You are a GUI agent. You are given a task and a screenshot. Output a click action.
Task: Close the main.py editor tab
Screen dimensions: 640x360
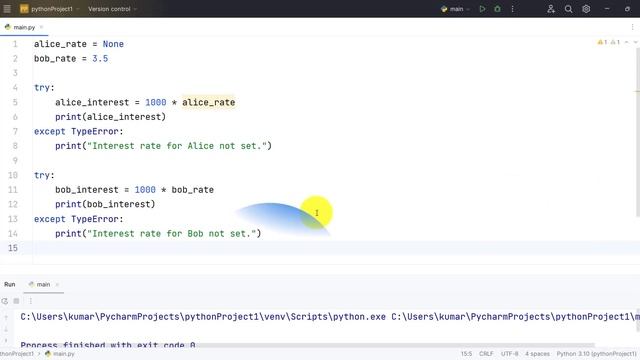[41, 27]
